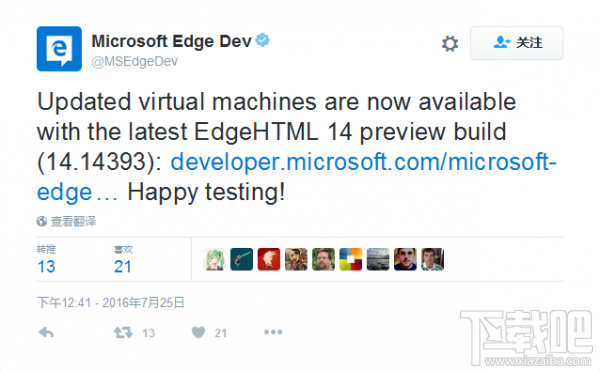This screenshot has width=600, height=371.
Task: Retweet using the retweet icon
Action: (x=123, y=333)
